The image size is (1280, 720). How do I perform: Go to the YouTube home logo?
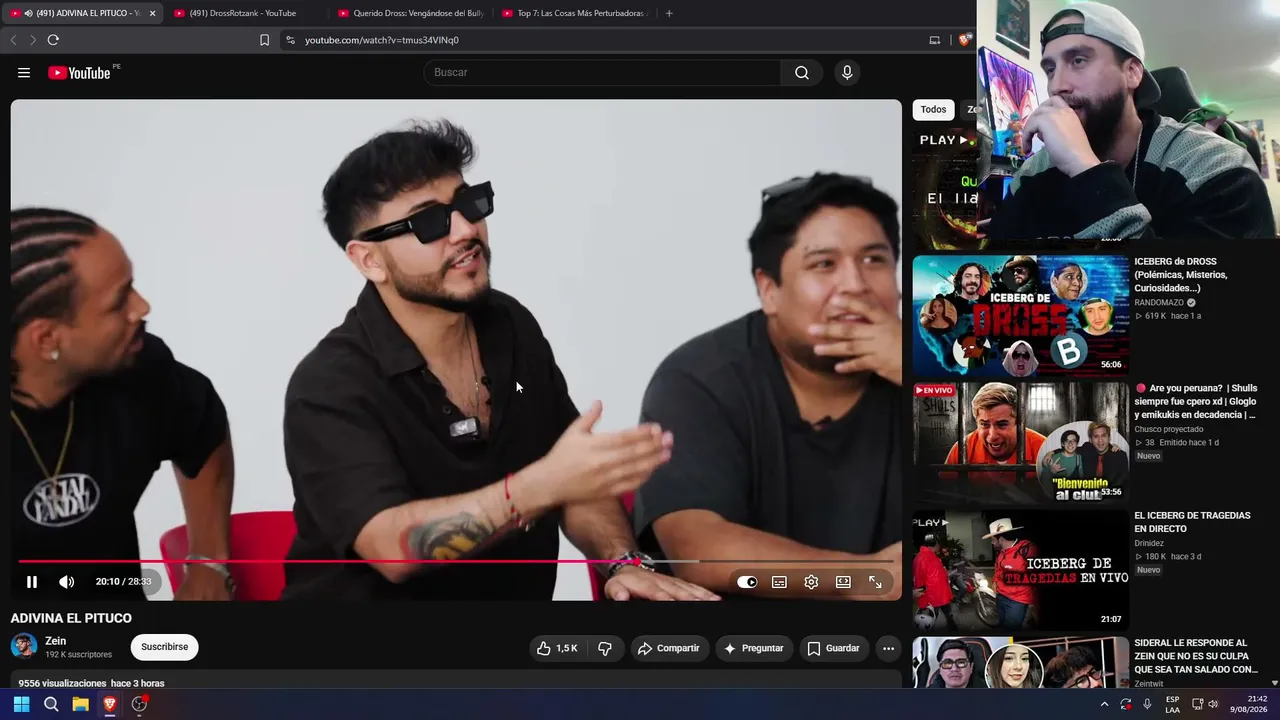(x=79, y=73)
